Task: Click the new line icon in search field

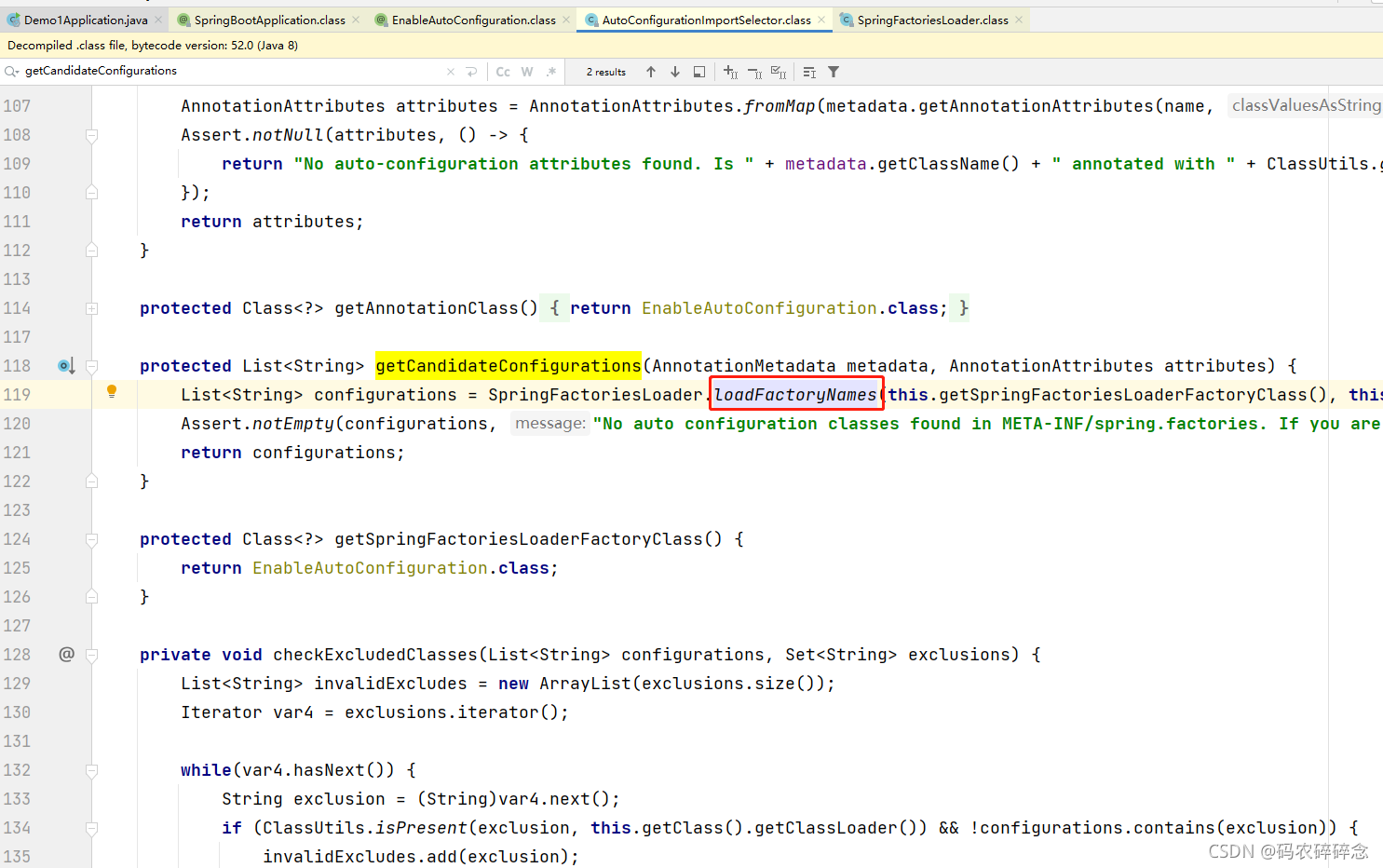Action: pyautogui.click(x=471, y=72)
